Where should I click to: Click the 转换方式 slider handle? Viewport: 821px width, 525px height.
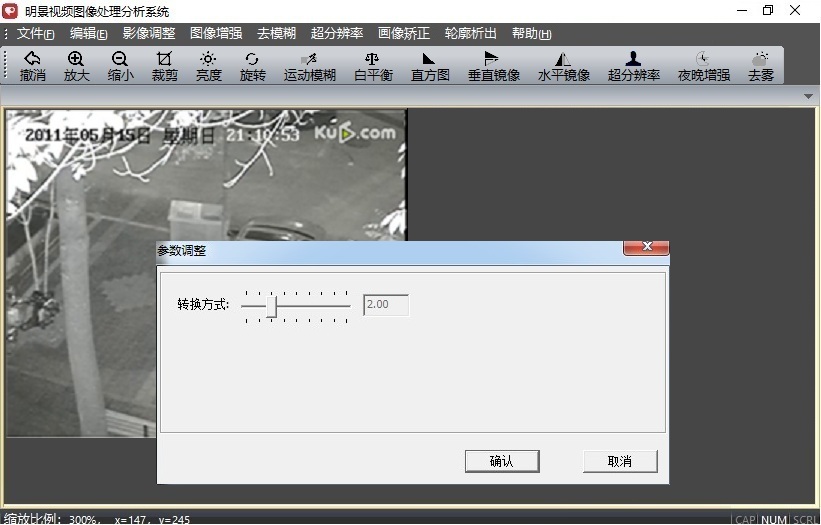[x=271, y=305]
